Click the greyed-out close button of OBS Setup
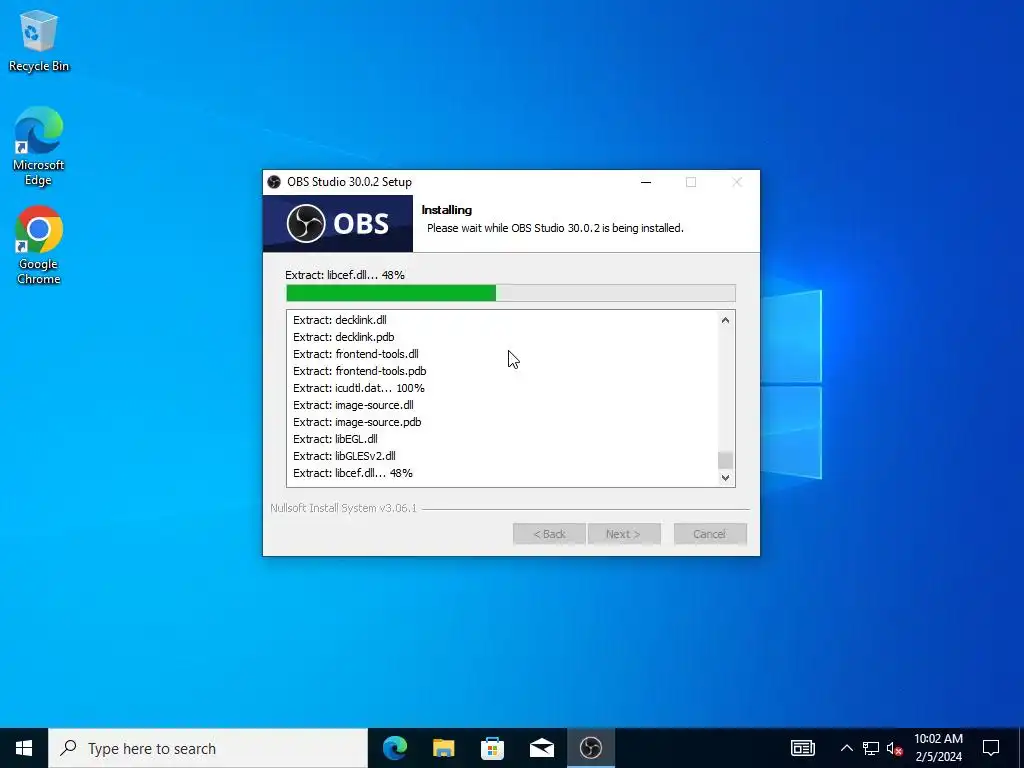The image size is (1024, 768). (737, 182)
